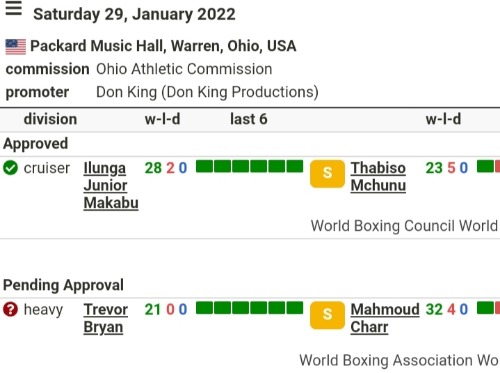Open Trevor Bryan's profile

106,318
